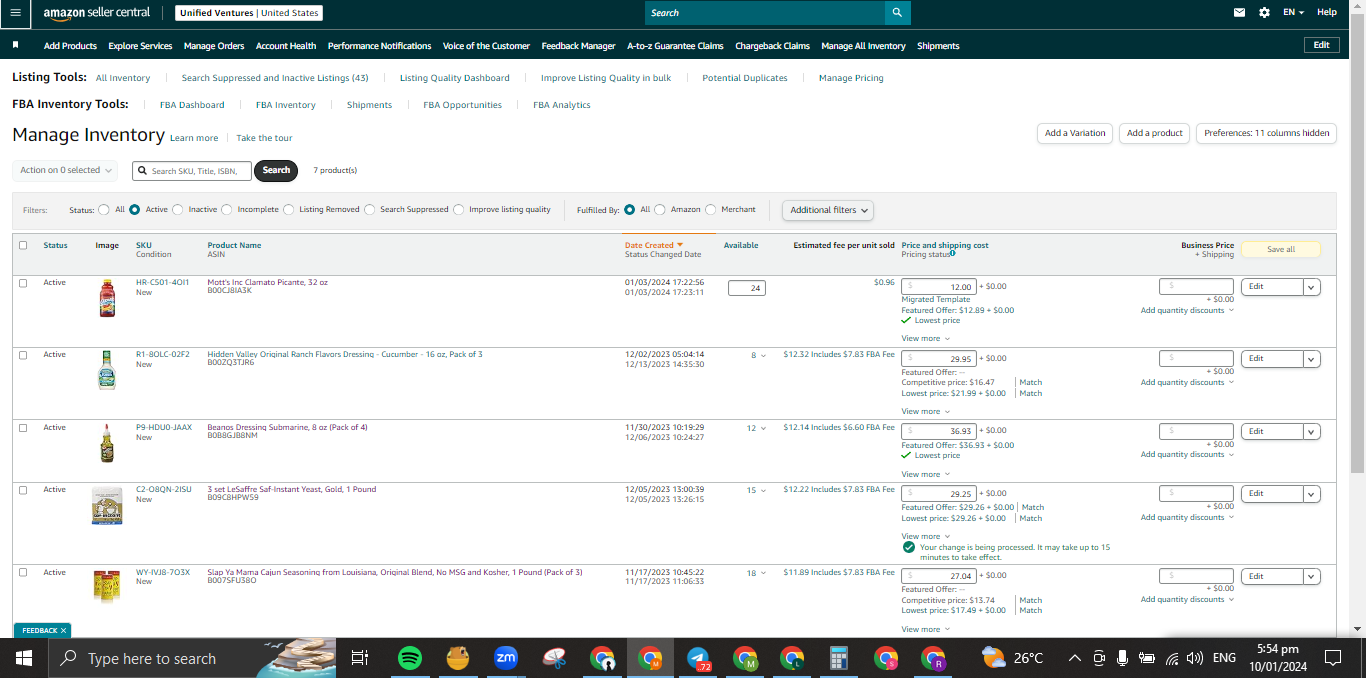Open the Windows Start menu
Viewport: 1366px width, 678px height.
(24, 658)
